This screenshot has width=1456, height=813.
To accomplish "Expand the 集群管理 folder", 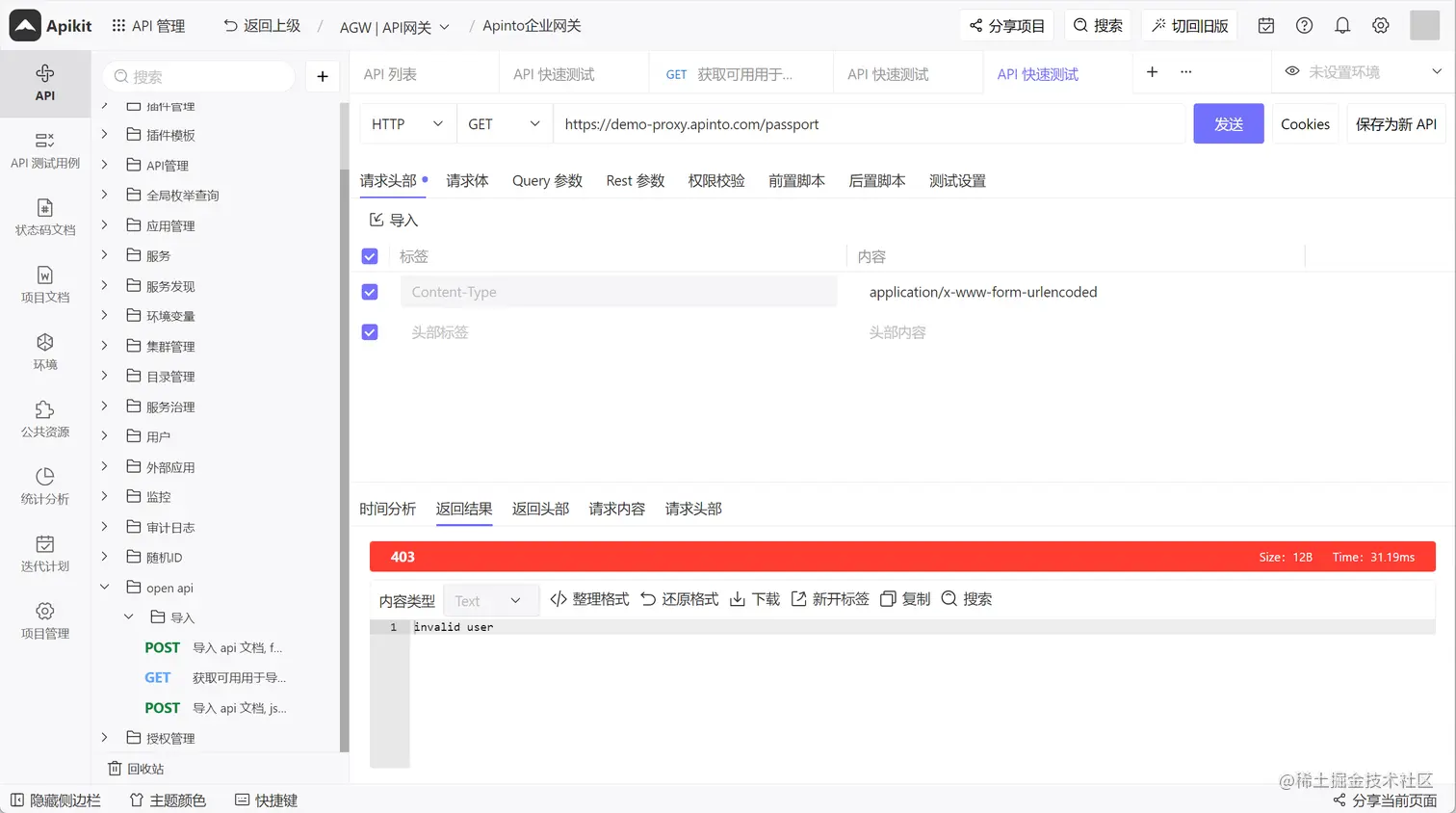I will 105,346.
